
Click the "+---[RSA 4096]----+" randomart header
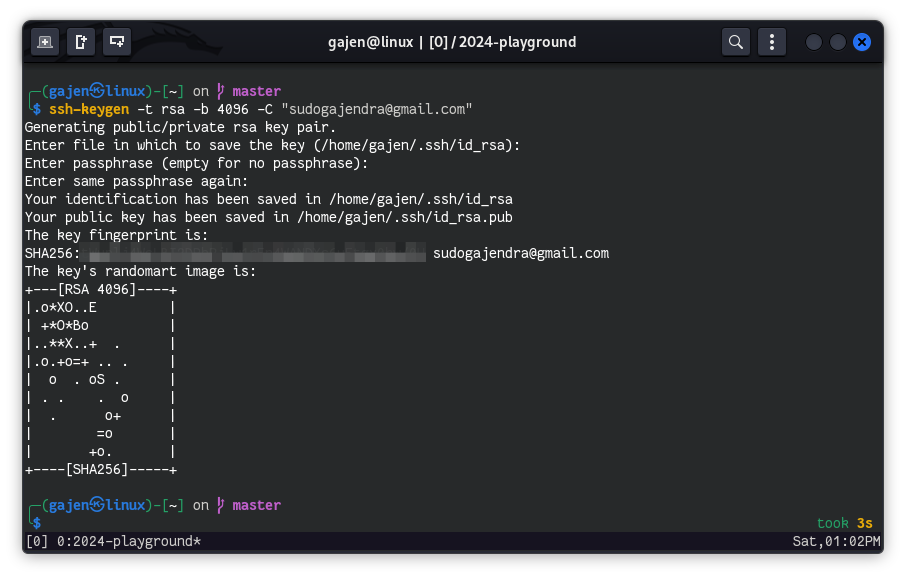click(x=101, y=290)
